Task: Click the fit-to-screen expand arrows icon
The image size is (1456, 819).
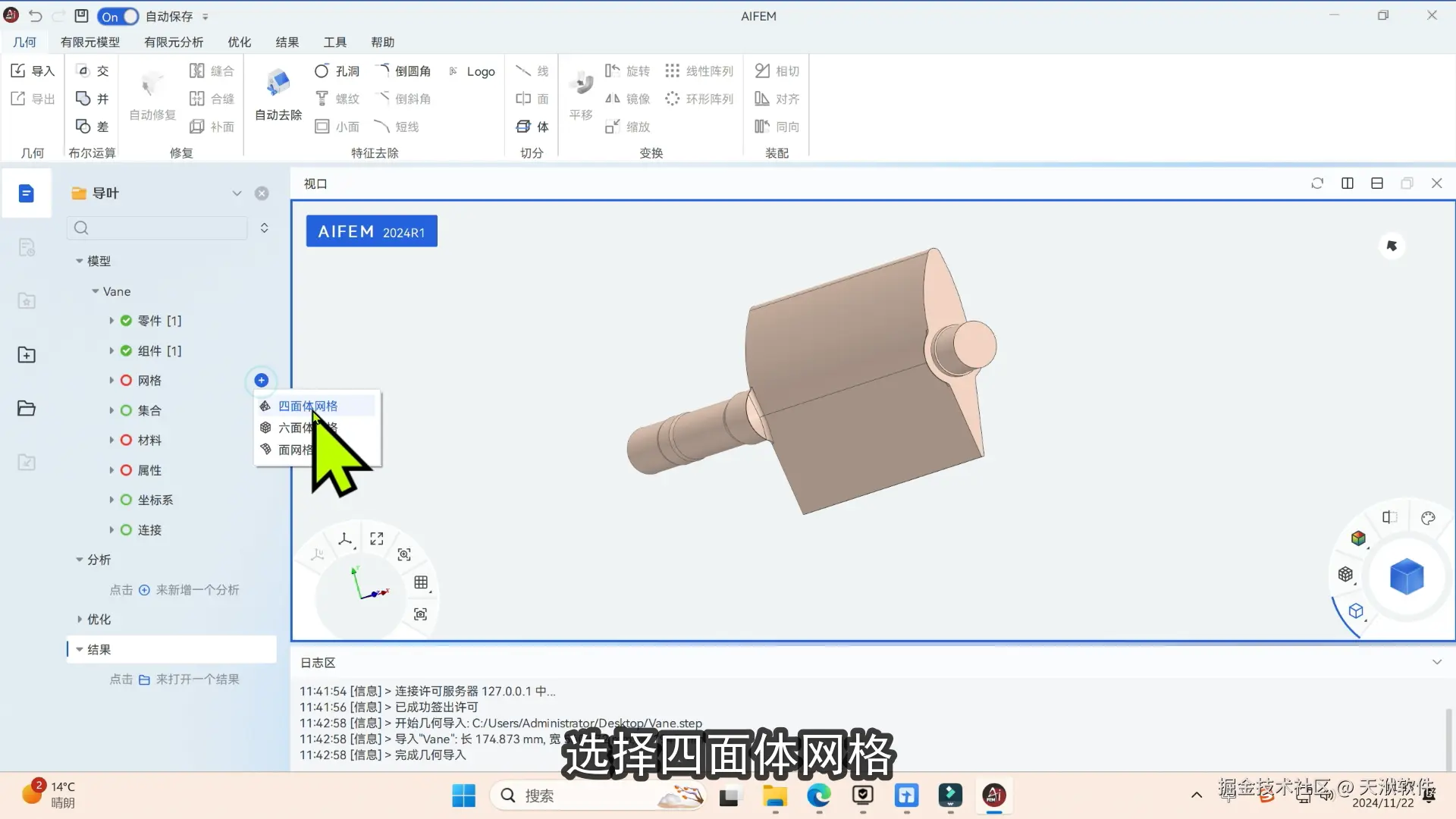Action: pos(377,538)
